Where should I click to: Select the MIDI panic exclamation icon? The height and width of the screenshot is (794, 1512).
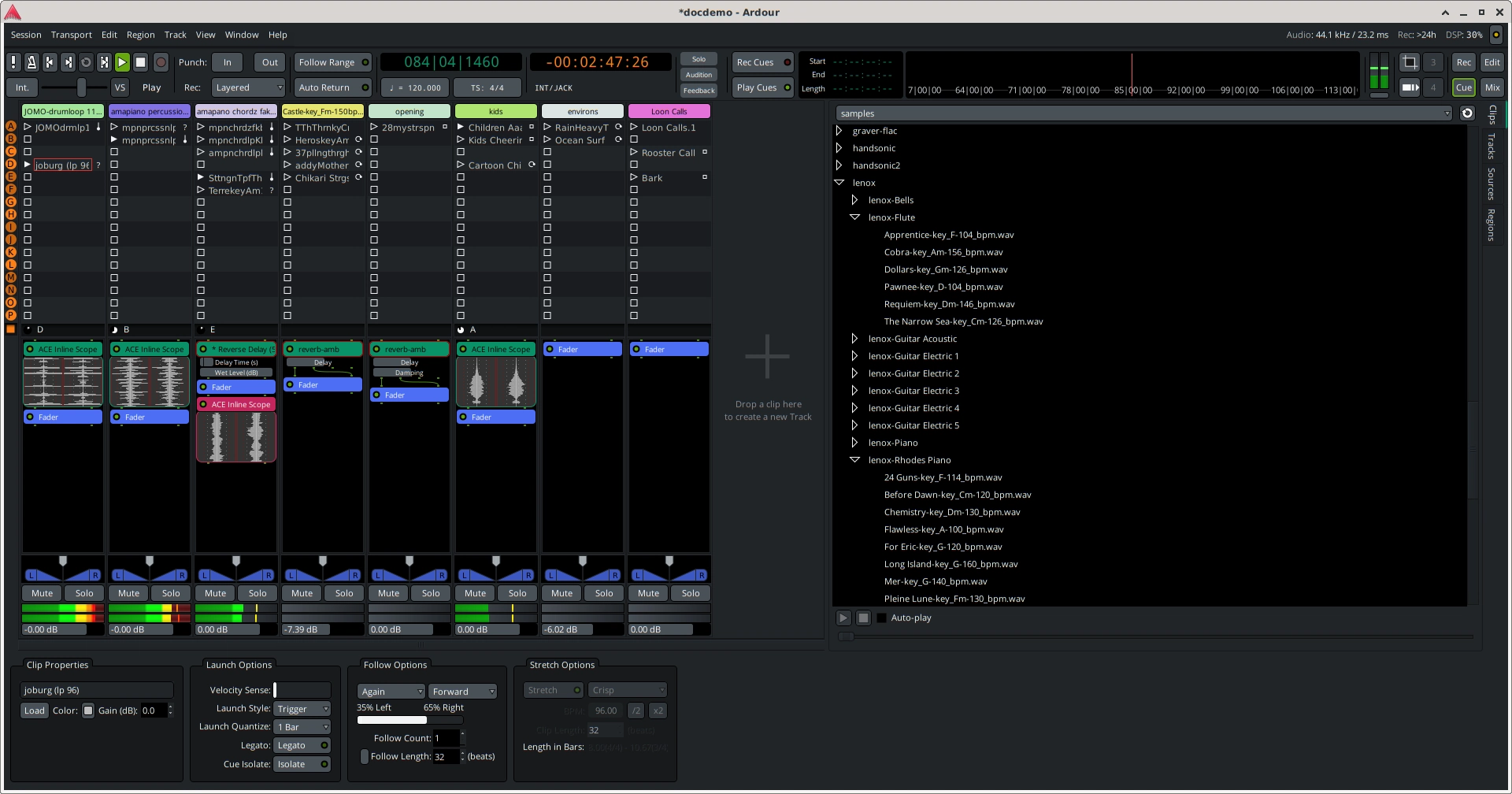pos(13,61)
